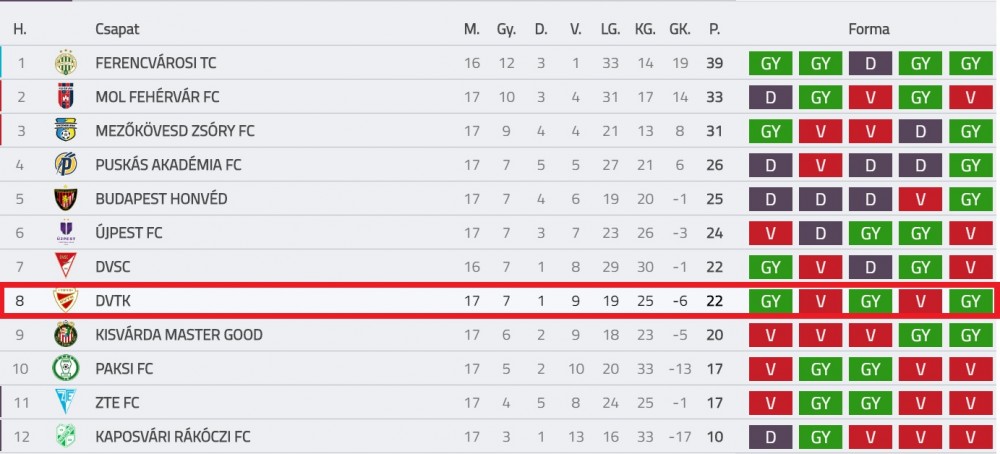Click the Újpest FC crest

click(65, 232)
